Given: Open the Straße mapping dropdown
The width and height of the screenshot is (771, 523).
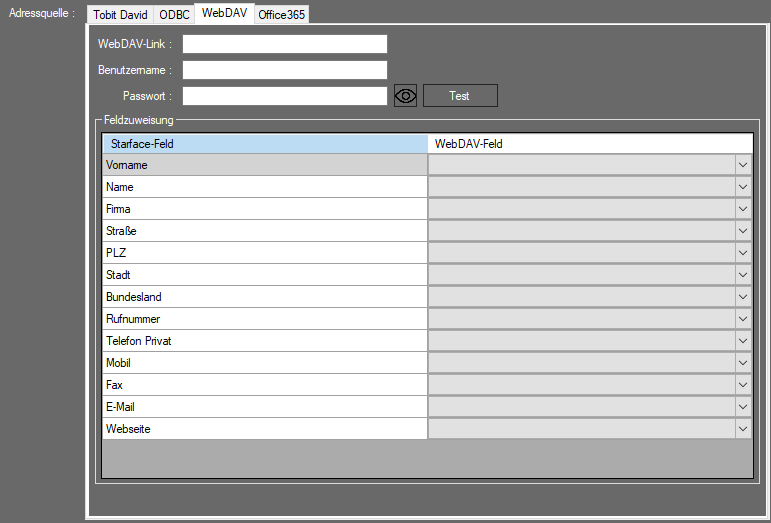Looking at the screenshot, I should [x=742, y=231].
